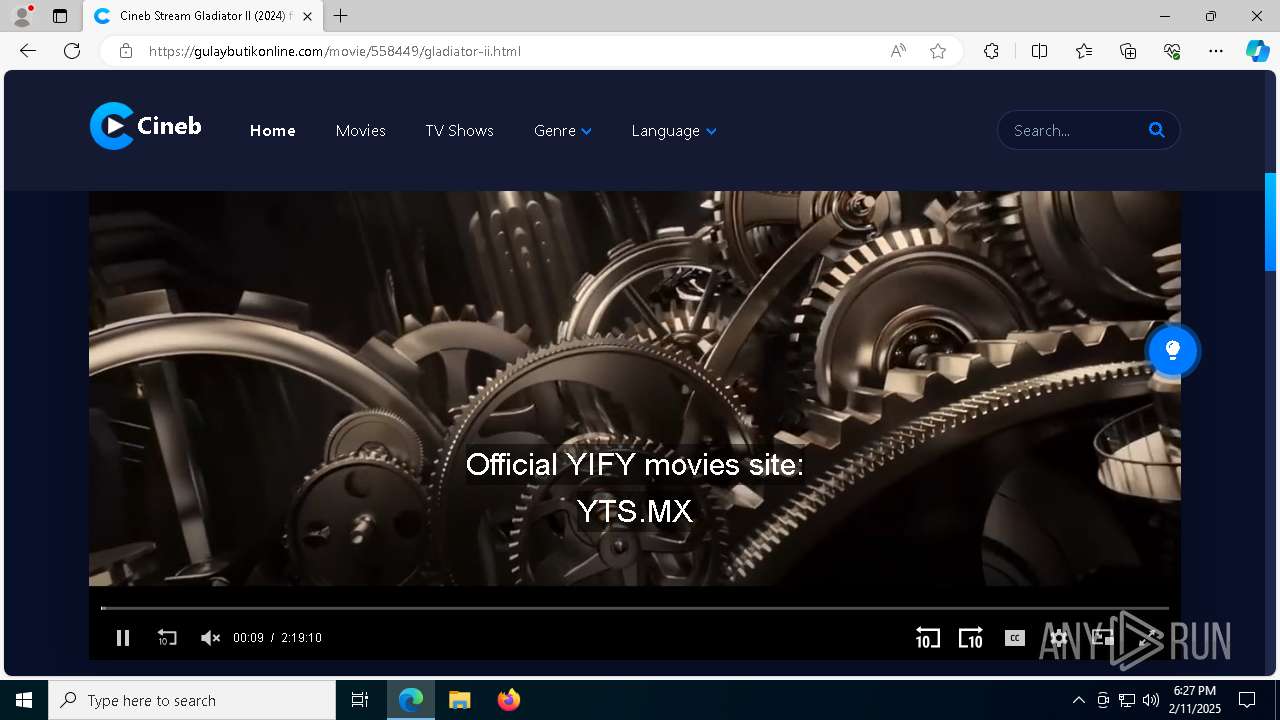Open Split screen view
The height and width of the screenshot is (720, 1280).
click(1039, 51)
